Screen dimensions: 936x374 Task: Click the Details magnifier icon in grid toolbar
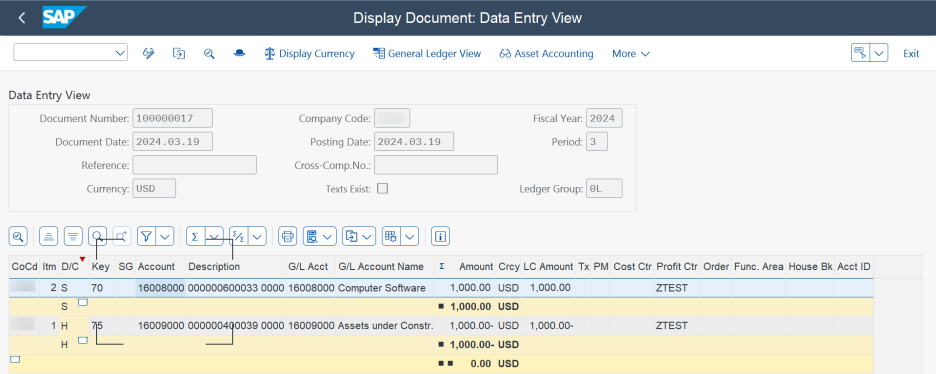19,236
